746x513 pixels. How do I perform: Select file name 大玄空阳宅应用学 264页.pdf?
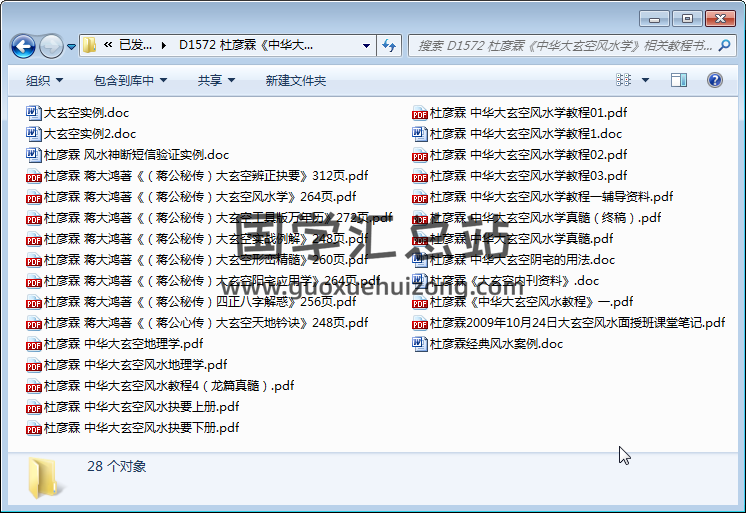coord(212,281)
